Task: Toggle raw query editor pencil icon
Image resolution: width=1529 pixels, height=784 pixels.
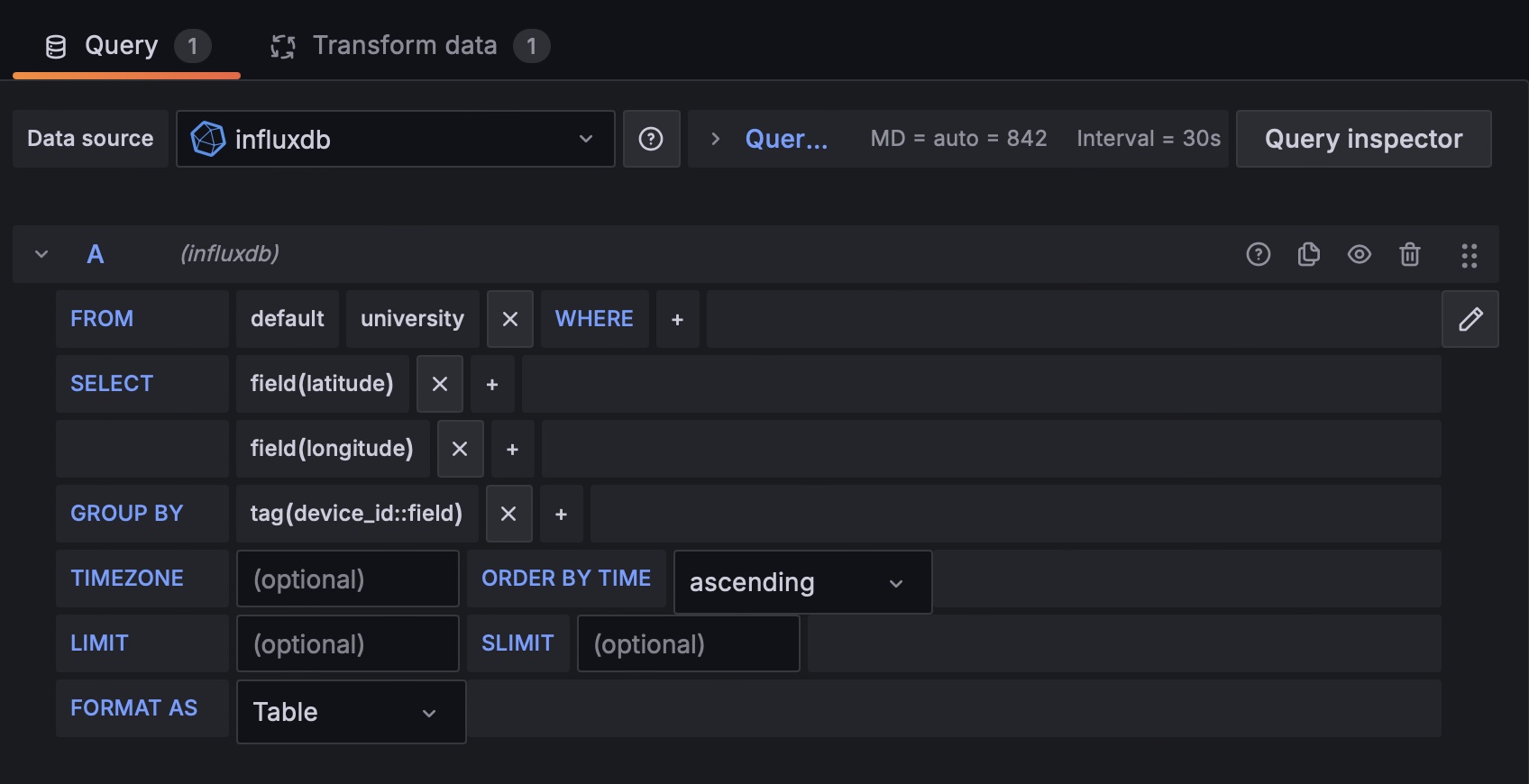Action: (1469, 319)
